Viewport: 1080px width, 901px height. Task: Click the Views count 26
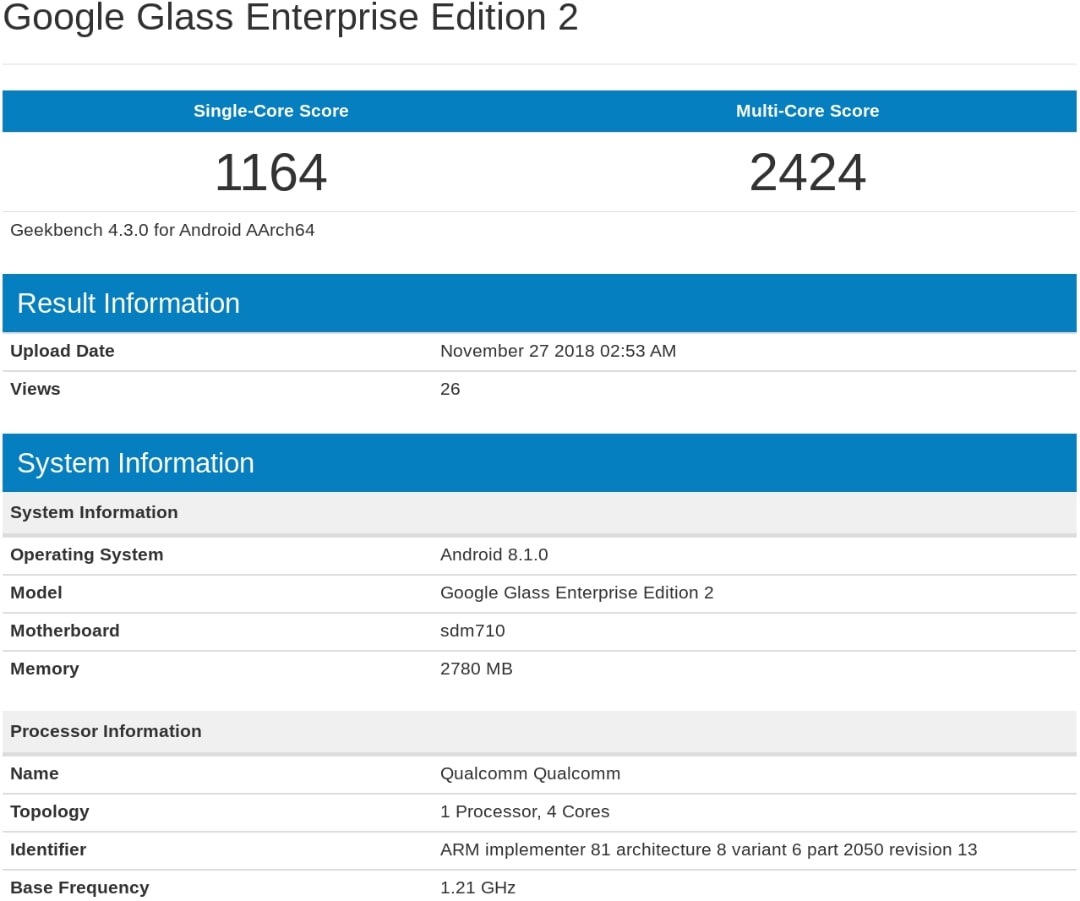(450, 389)
